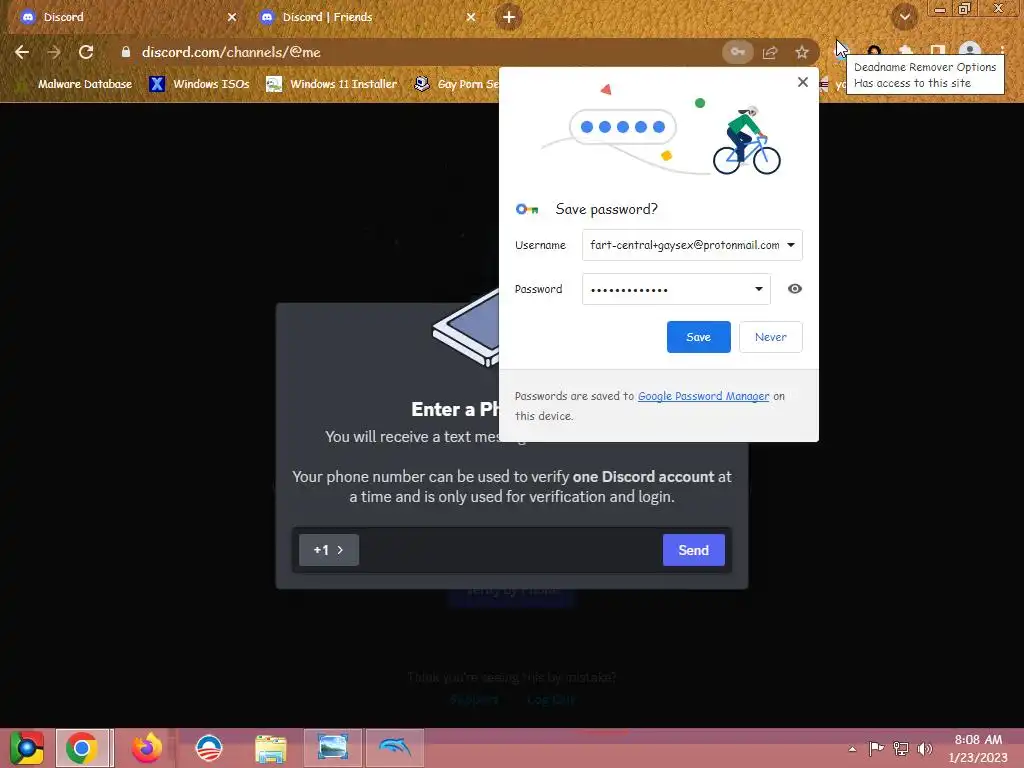Open the Windows ISOs bookmark
The width and height of the screenshot is (1024, 768).
tap(200, 84)
